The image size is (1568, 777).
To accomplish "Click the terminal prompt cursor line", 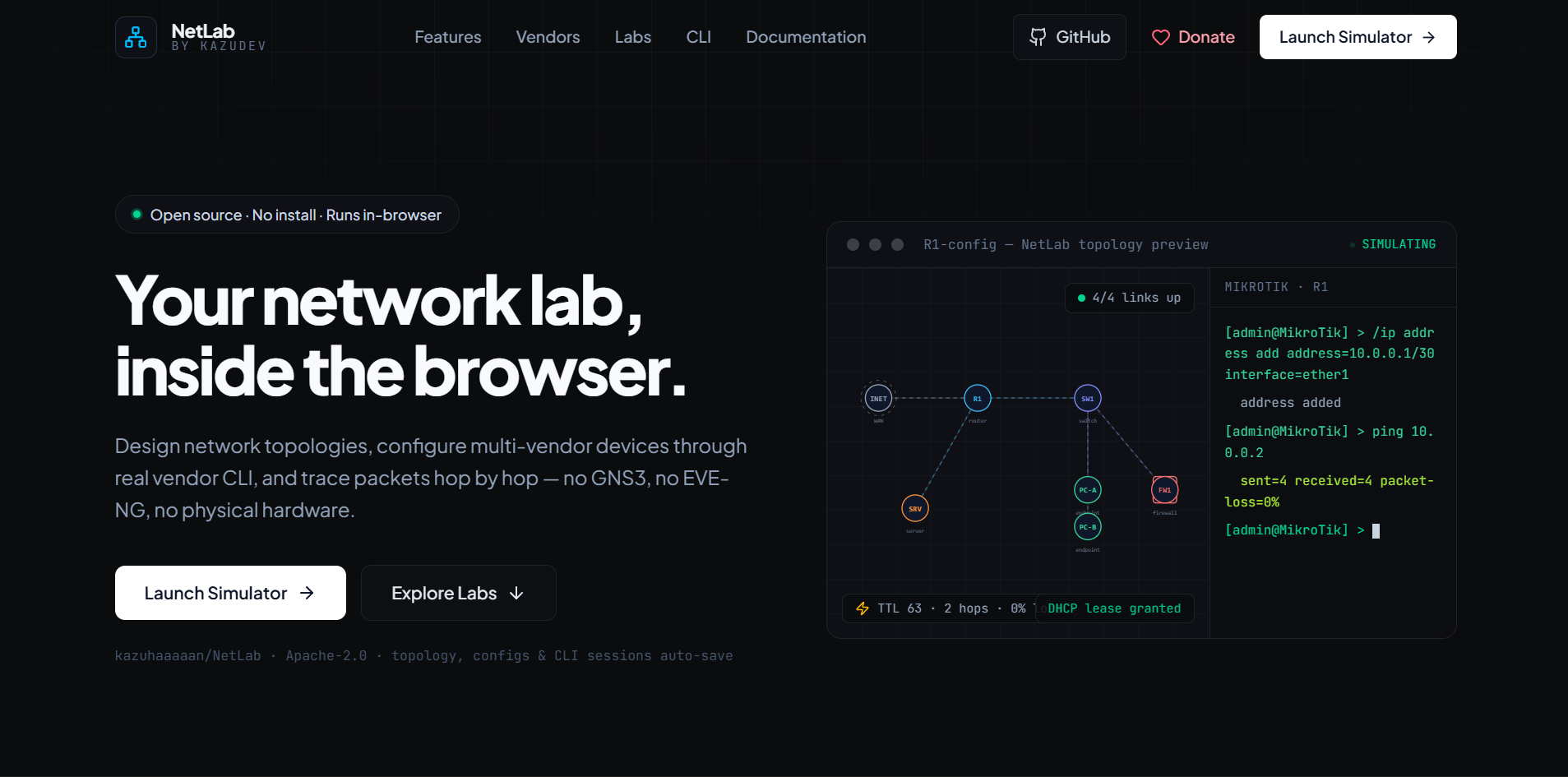I will click(x=1302, y=530).
